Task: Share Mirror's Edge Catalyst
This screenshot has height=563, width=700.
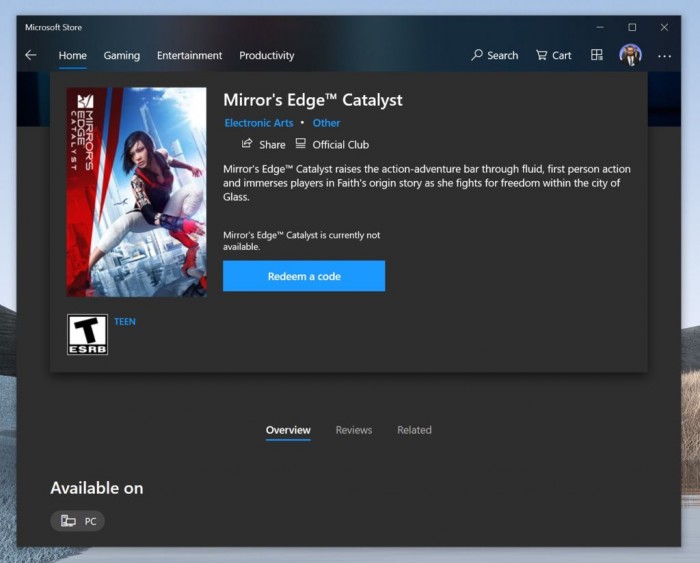Action: tap(263, 145)
